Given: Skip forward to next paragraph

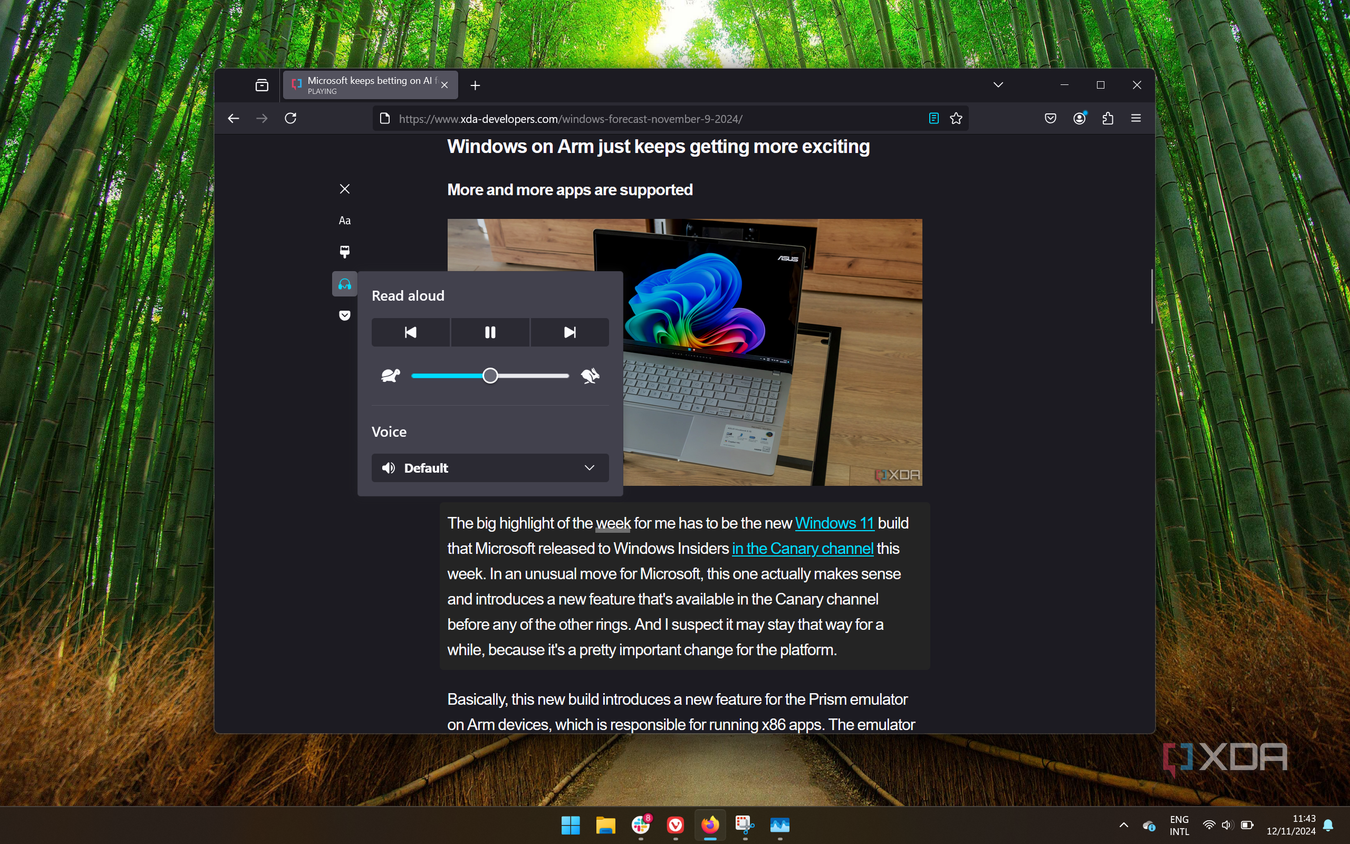Looking at the screenshot, I should (x=569, y=332).
